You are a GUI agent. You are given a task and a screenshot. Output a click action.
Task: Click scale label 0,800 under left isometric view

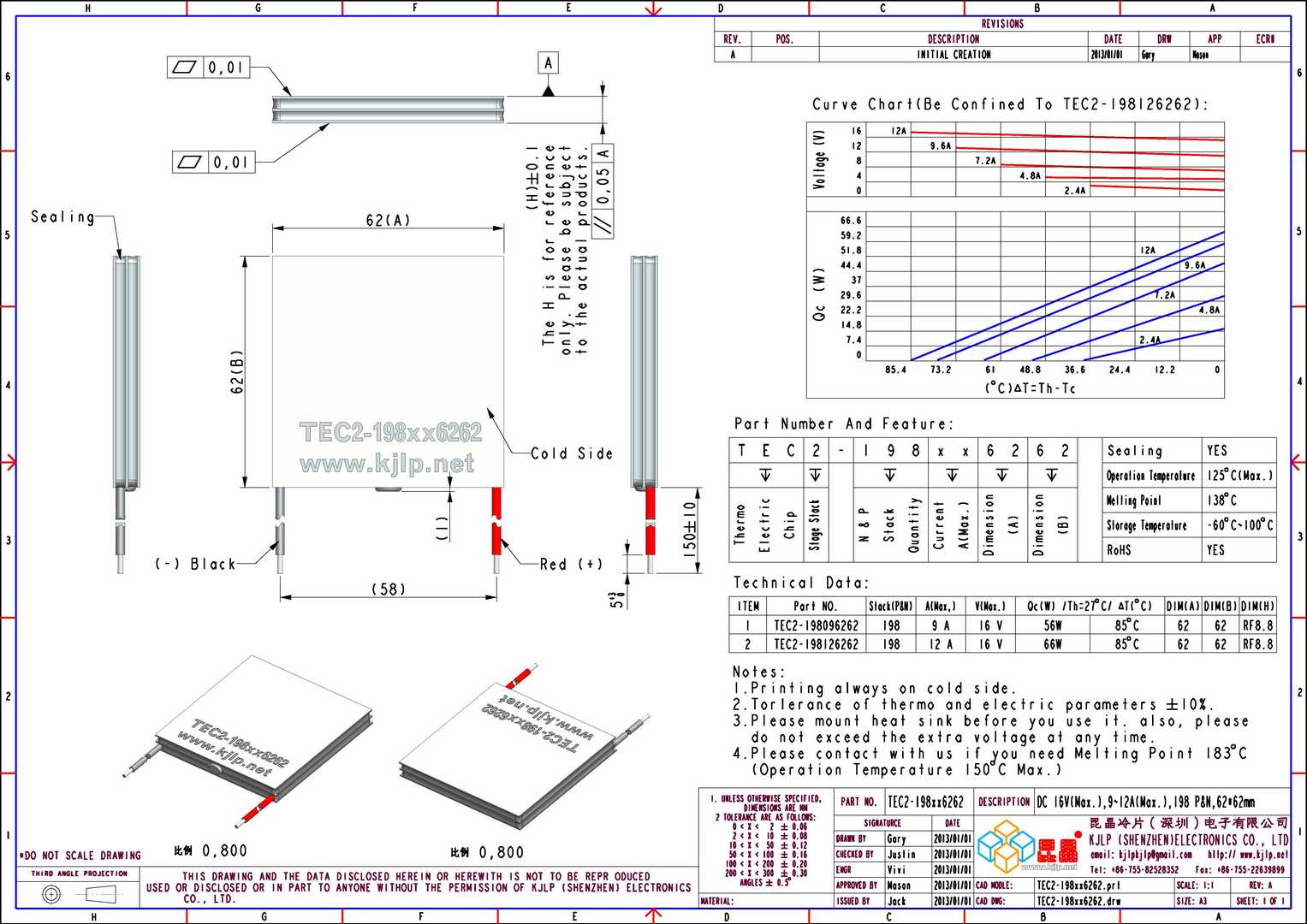click(225, 851)
